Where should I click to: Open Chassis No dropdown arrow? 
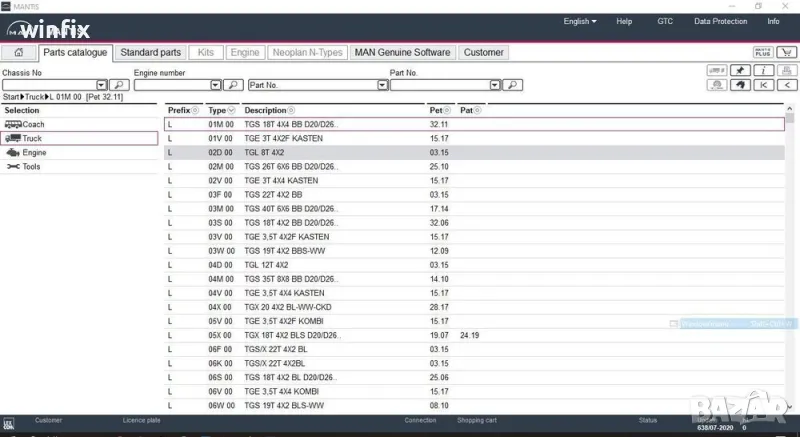(x=102, y=85)
